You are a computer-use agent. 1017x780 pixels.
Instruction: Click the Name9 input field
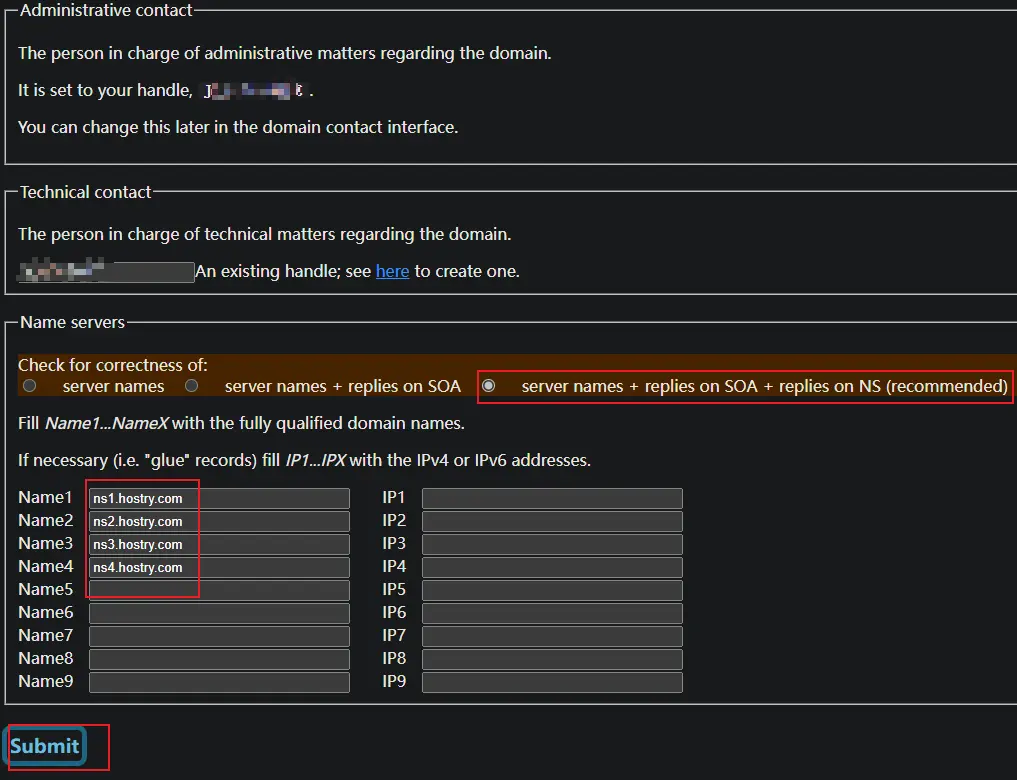click(x=219, y=682)
